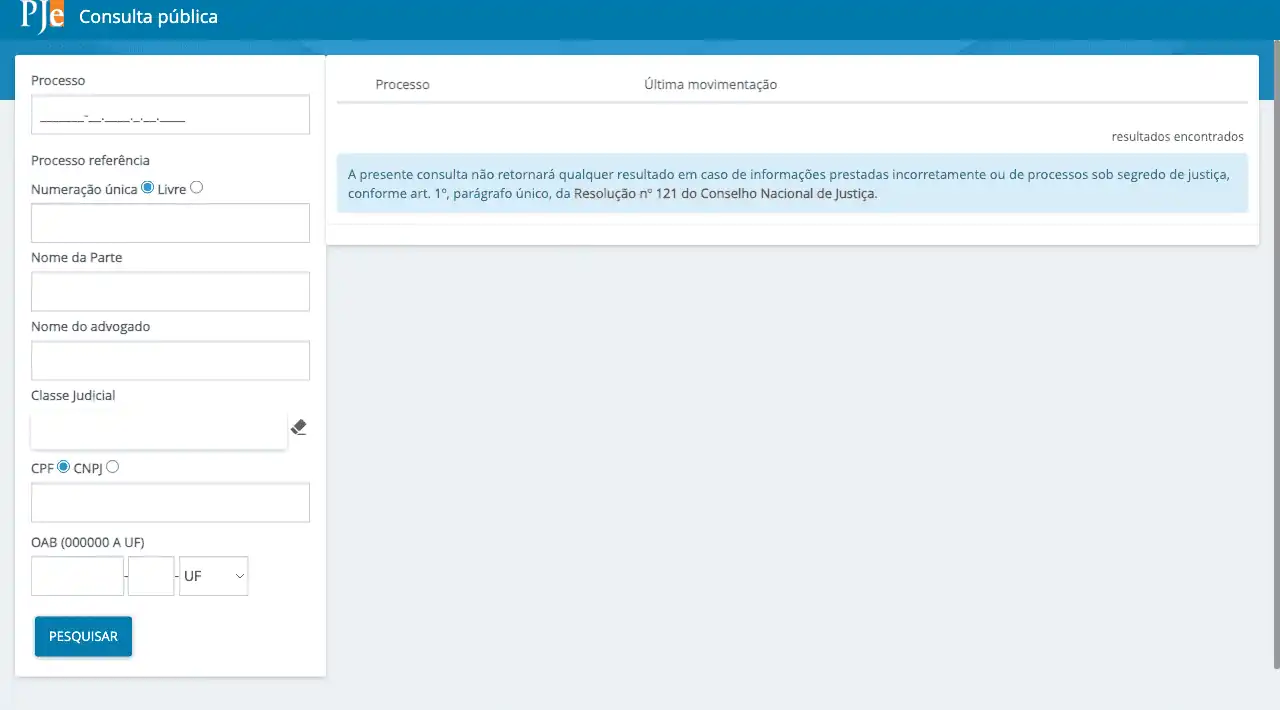
Task: Click the Classe Judicial autocomplete field
Action: (x=159, y=430)
